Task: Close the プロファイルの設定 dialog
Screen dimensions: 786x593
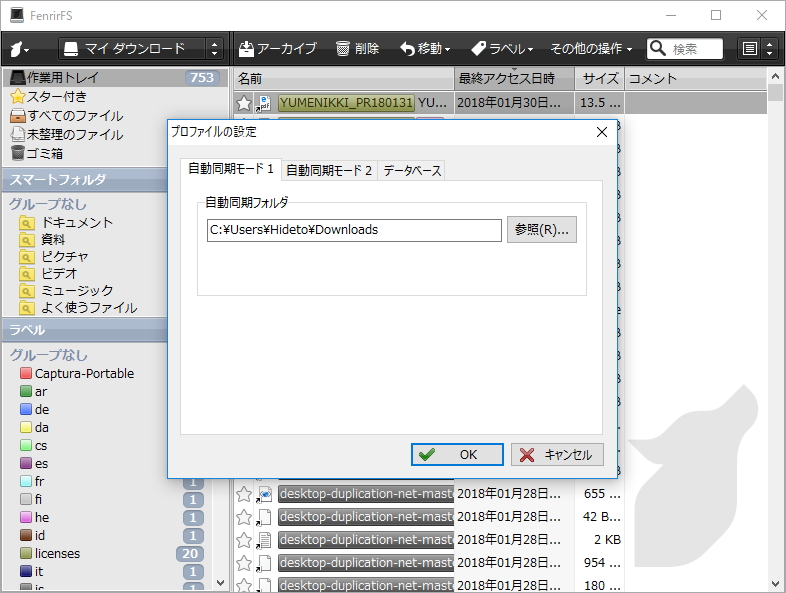Action: (602, 132)
